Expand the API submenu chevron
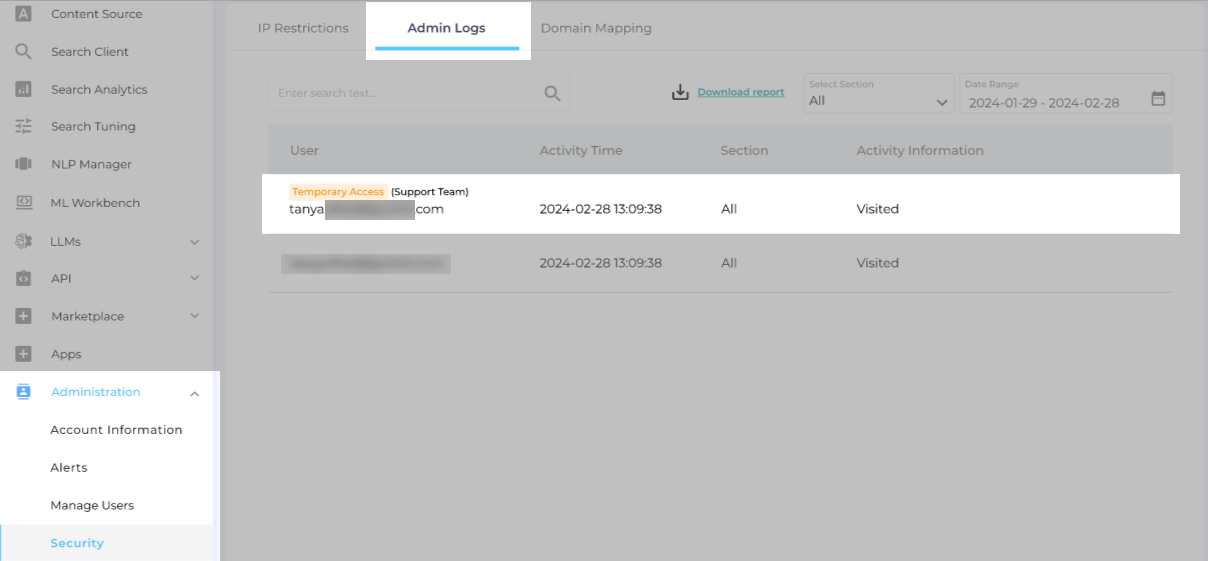Viewport: 1208px width, 561px height. [x=195, y=279]
